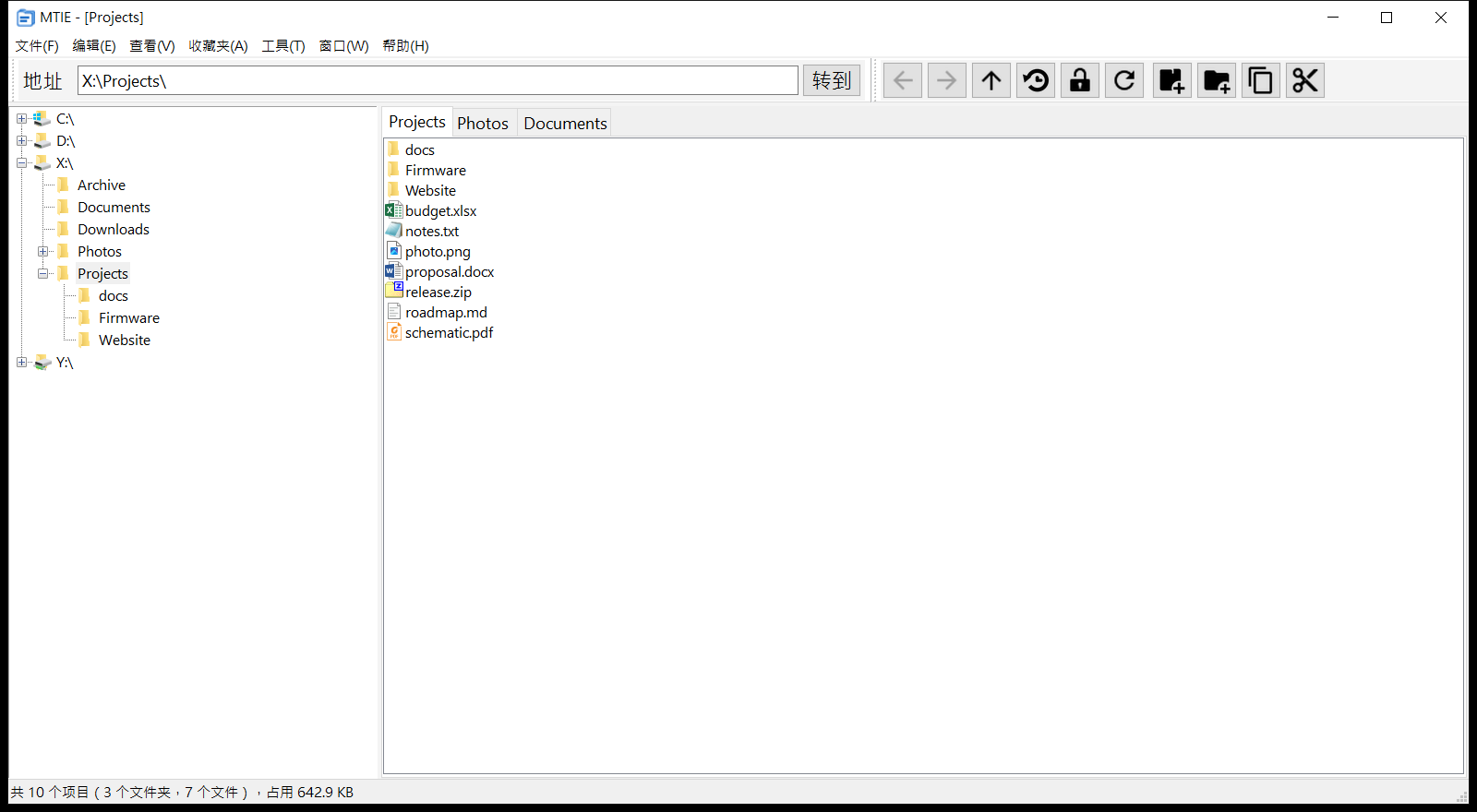This screenshot has width=1477, height=812.
Task: Create a new folder with toolbar icon
Action: coord(1217,80)
